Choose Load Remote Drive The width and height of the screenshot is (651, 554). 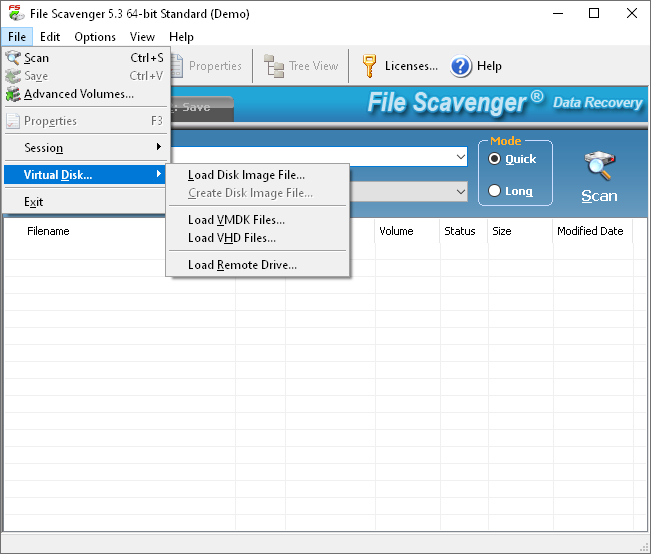tap(242, 265)
